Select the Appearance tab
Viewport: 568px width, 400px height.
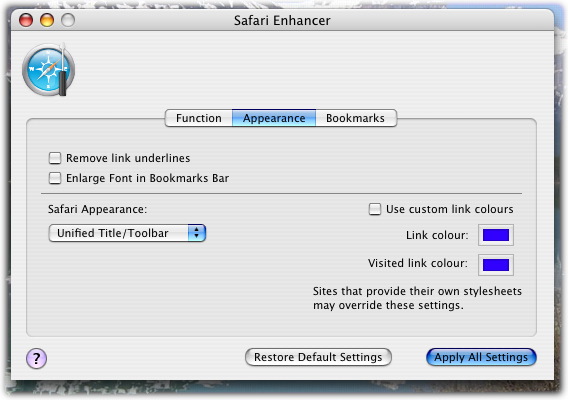pyautogui.click(x=274, y=118)
